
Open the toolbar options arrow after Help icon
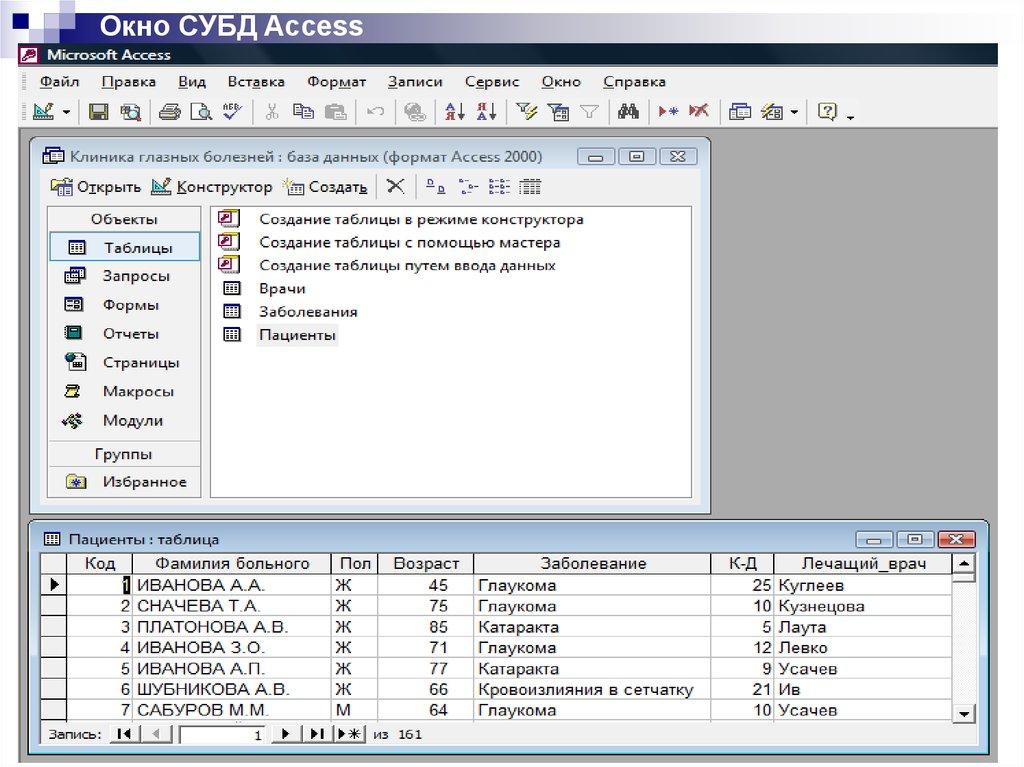point(850,115)
